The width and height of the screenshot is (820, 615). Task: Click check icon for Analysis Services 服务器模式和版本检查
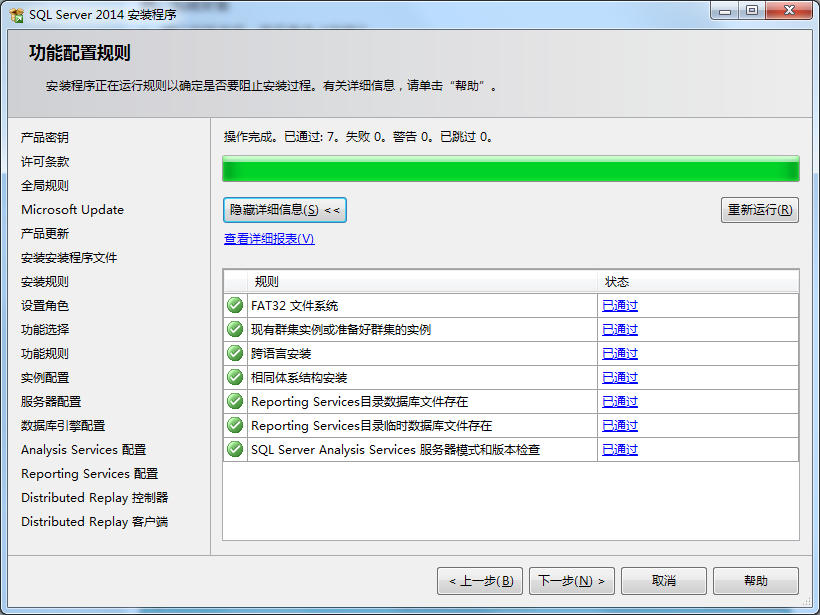click(x=235, y=449)
